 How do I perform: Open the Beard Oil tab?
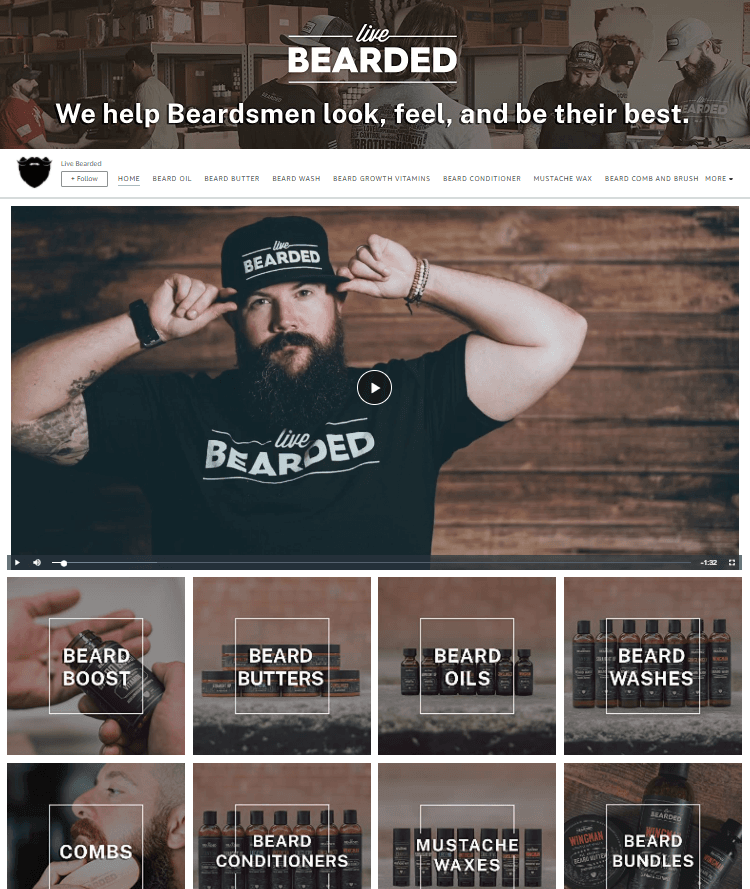pos(172,179)
